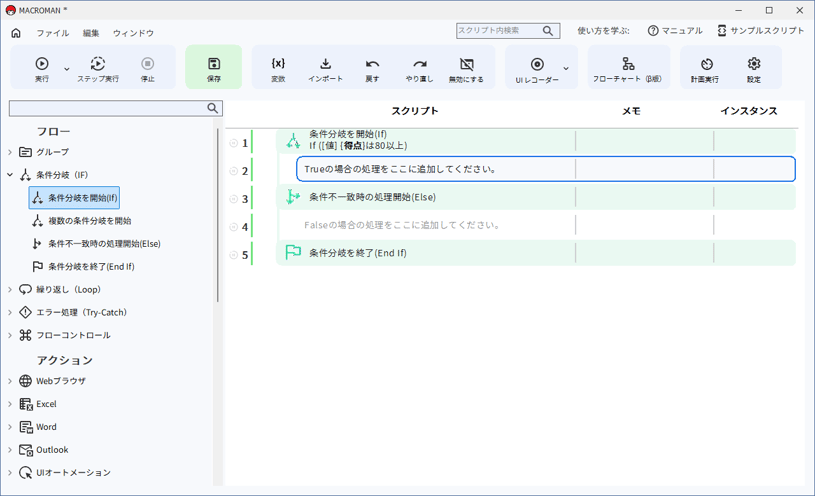Click the メモ column header
This screenshot has height=496, width=815.
tap(632, 111)
